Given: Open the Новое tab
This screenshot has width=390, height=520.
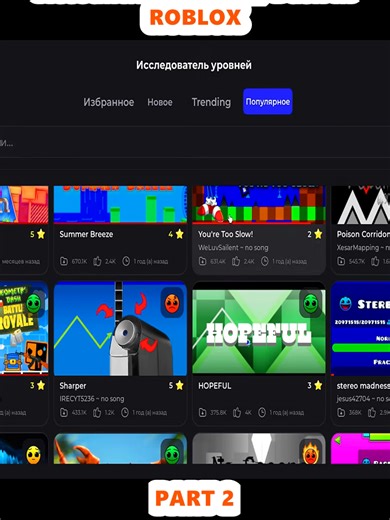Looking at the screenshot, I should (160, 102).
